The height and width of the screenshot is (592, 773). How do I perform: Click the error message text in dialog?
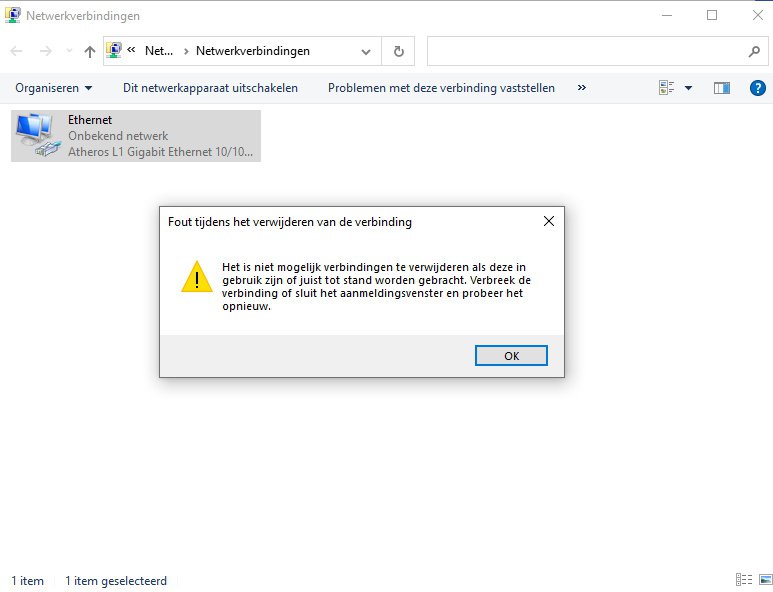(376, 286)
